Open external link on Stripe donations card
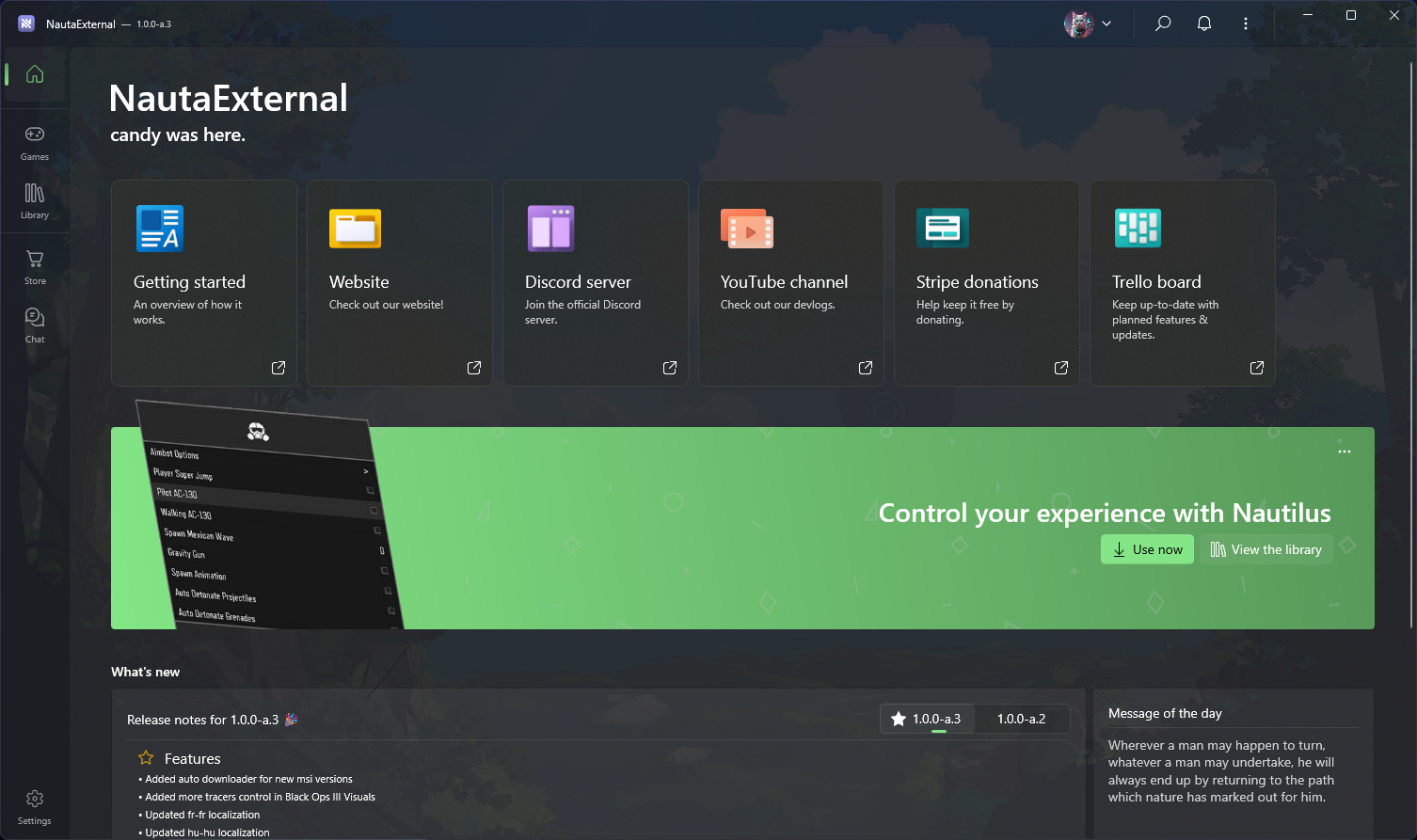The image size is (1417, 840). click(1061, 368)
